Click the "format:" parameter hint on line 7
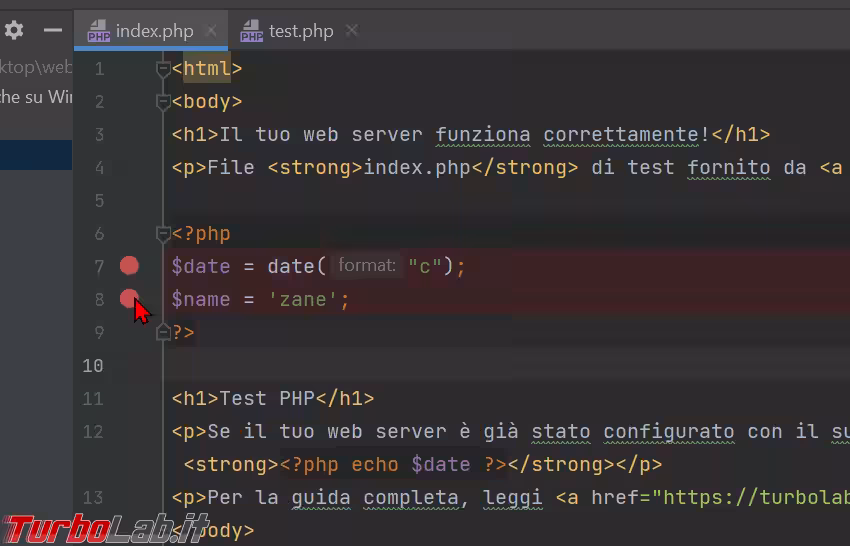 click(x=367, y=266)
